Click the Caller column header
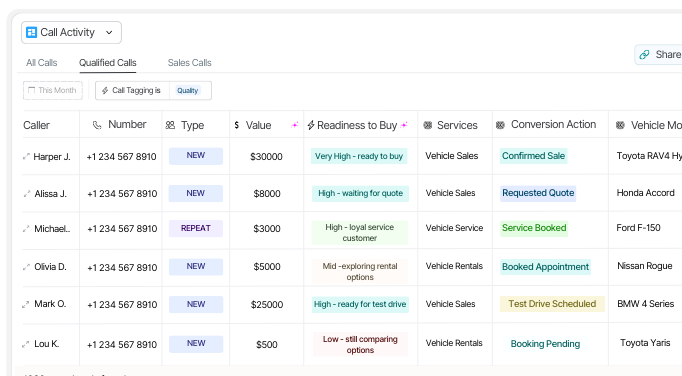The image size is (682, 376). point(37,125)
